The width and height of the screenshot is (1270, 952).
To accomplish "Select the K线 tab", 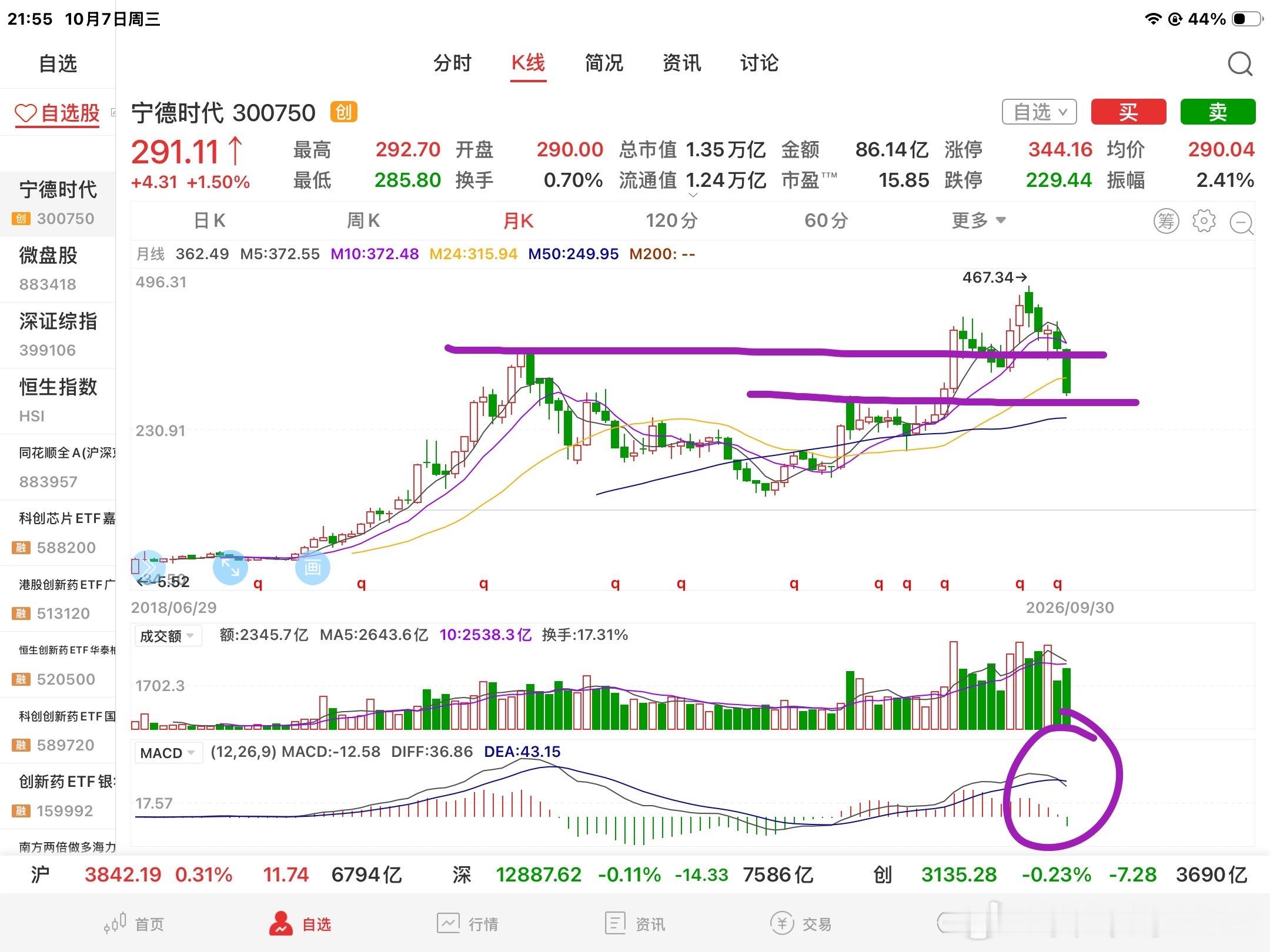I will click(528, 62).
